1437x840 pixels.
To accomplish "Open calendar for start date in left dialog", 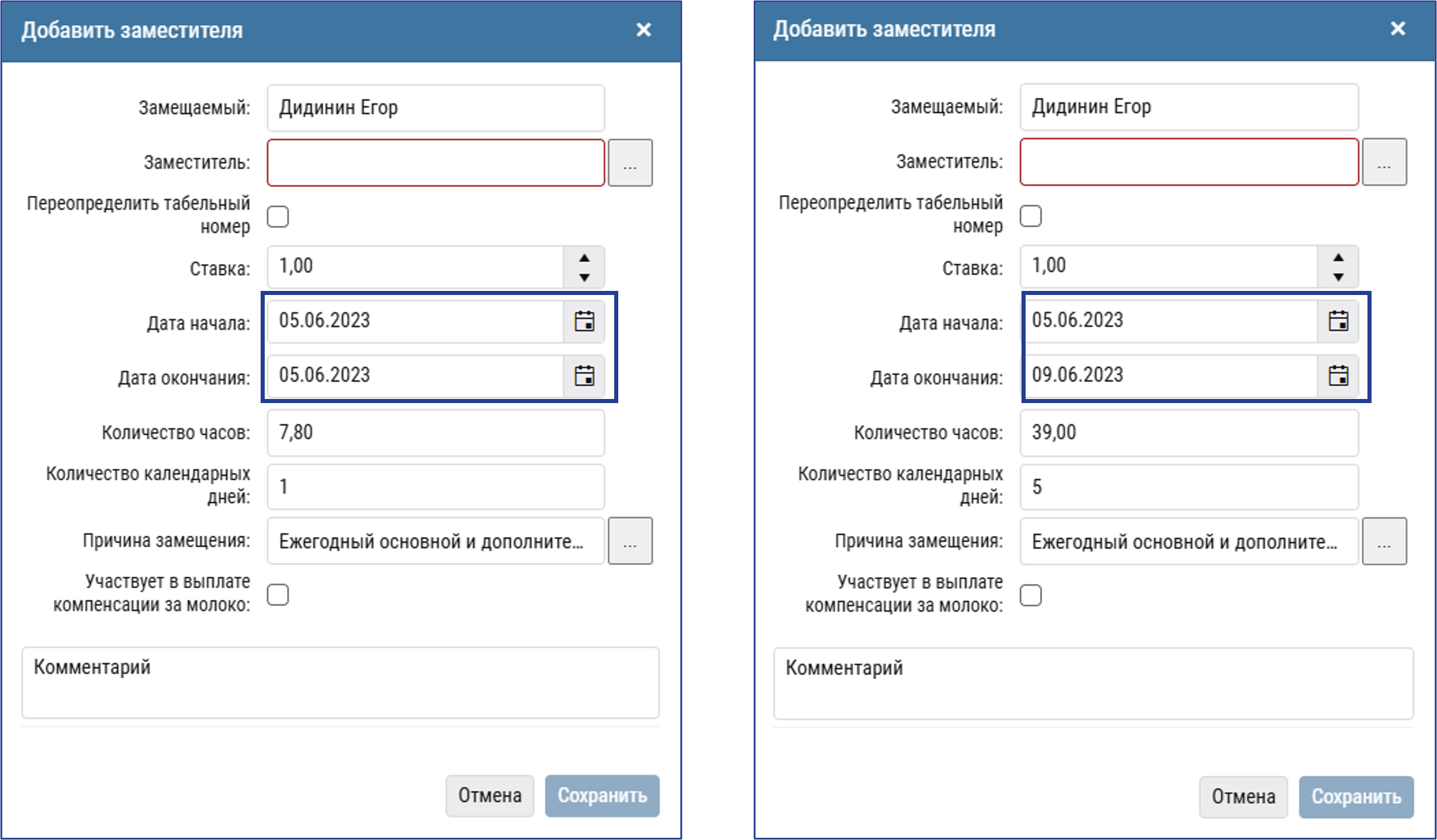I will click(x=584, y=321).
